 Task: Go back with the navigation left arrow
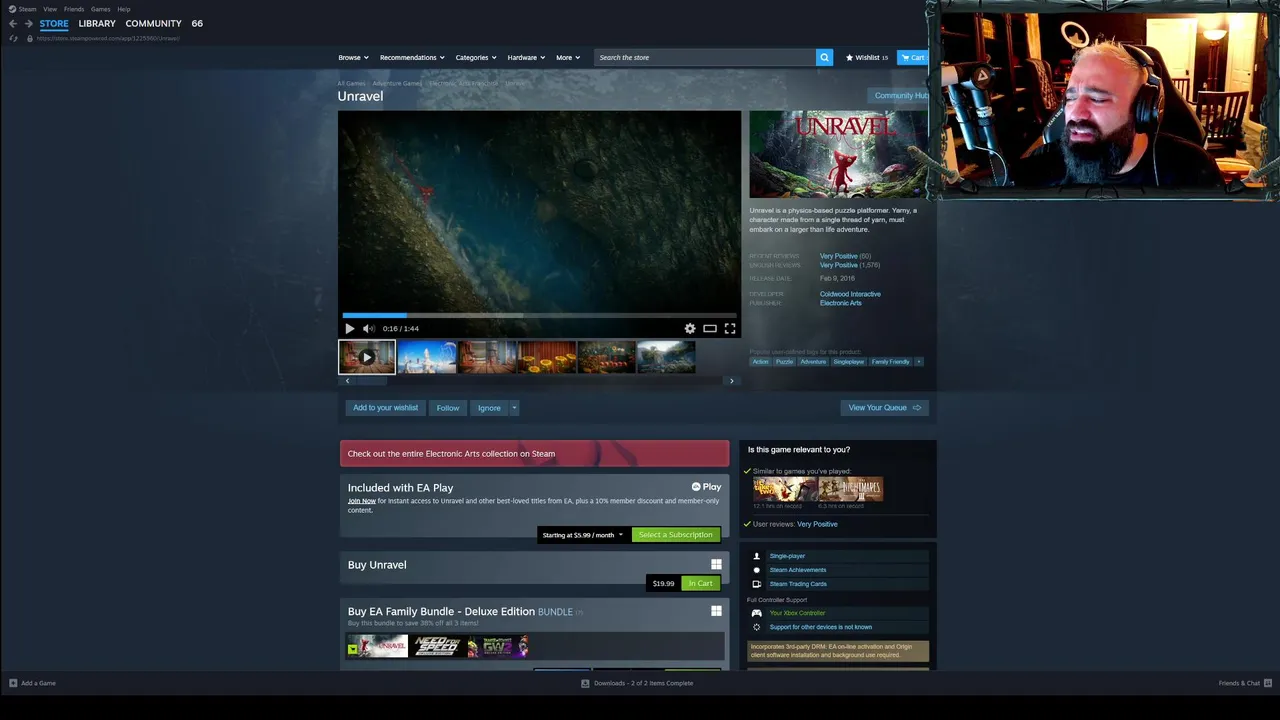pyautogui.click(x=13, y=23)
